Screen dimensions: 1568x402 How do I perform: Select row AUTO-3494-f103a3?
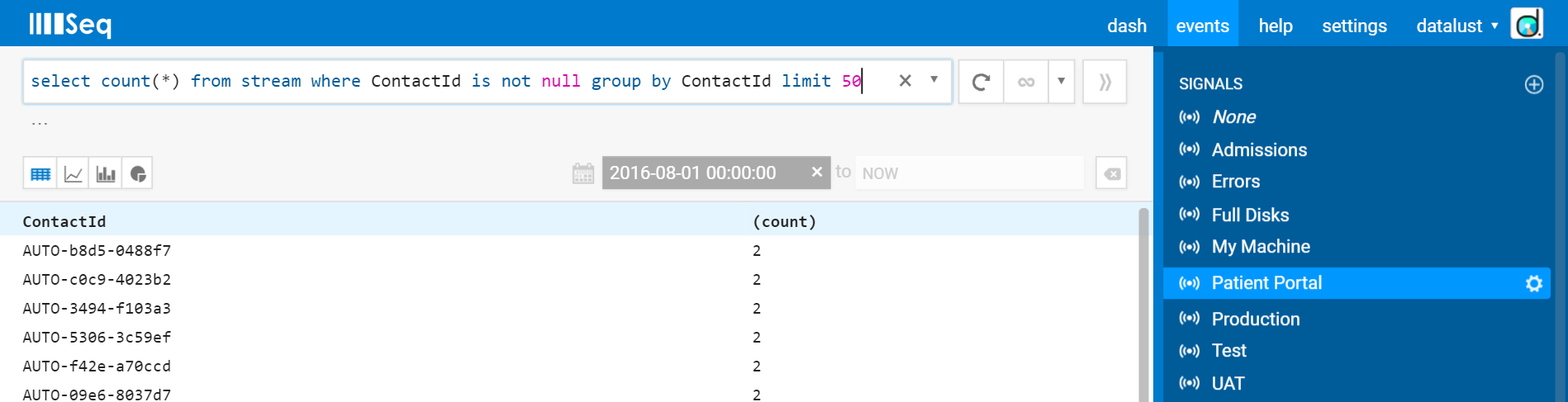[568, 308]
